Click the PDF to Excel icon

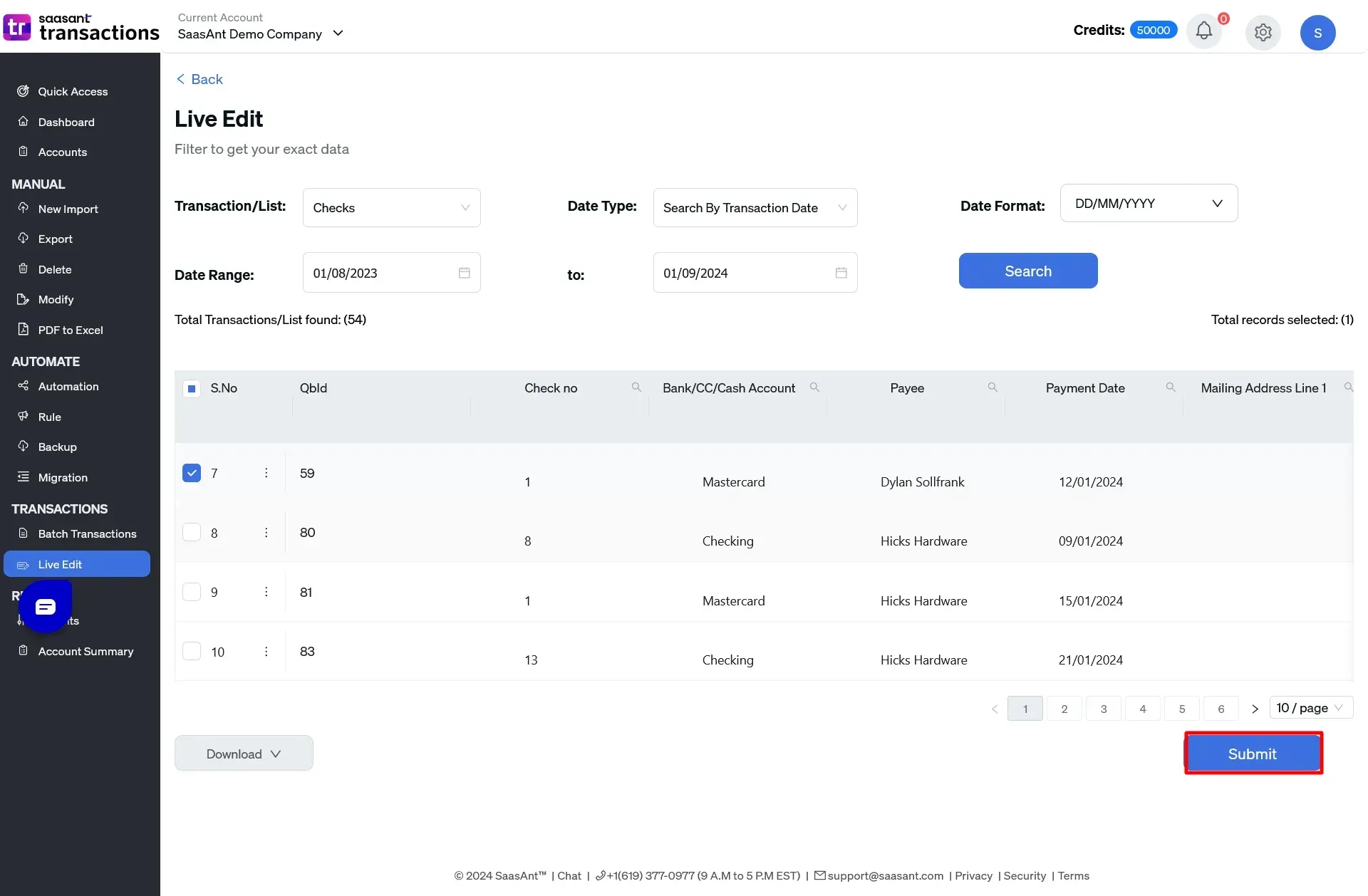tap(23, 330)
